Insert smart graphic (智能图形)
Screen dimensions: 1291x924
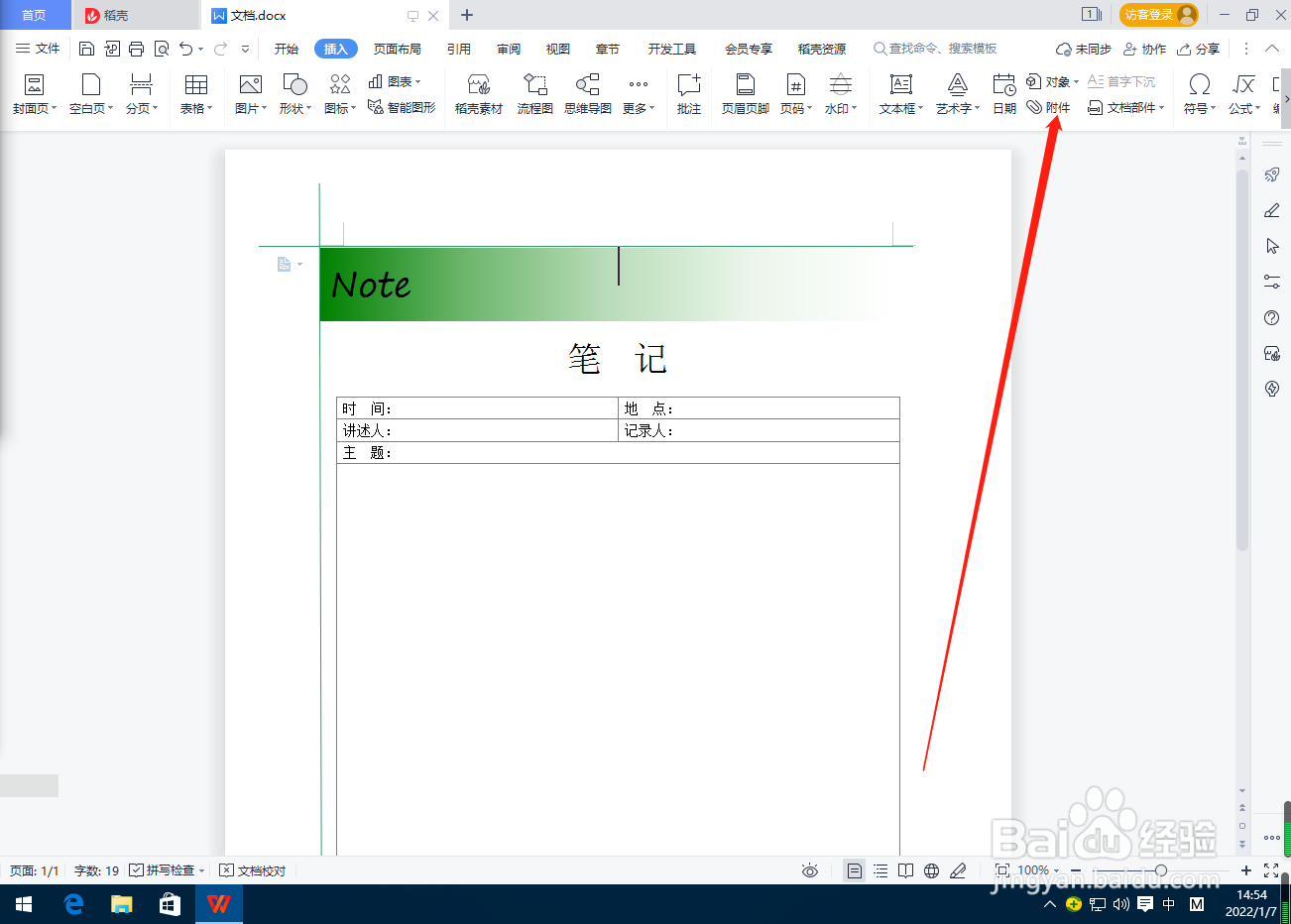(x=402, y=107)
